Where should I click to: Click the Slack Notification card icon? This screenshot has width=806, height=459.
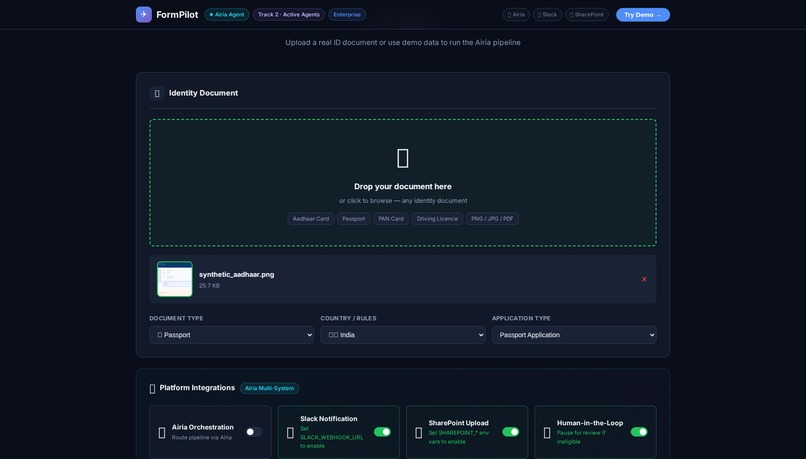click(x=290, y=433)
